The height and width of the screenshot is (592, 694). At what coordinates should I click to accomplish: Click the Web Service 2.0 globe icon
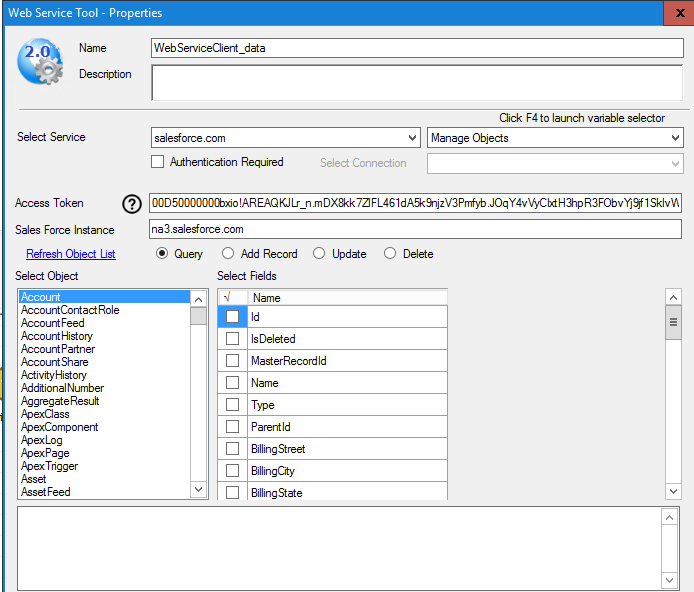[40, 61]
